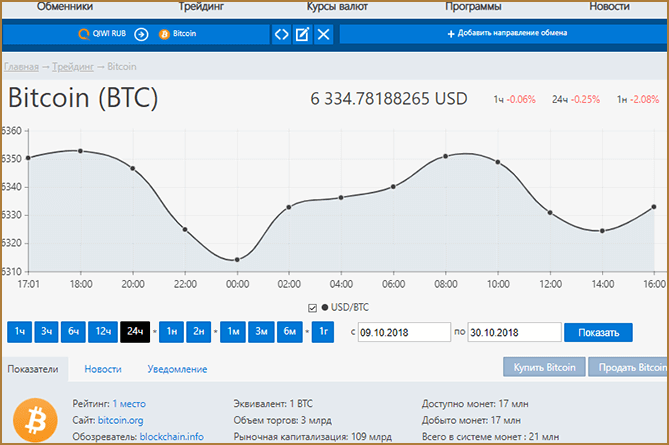Select the 3м time range

(x=261, y=332)
